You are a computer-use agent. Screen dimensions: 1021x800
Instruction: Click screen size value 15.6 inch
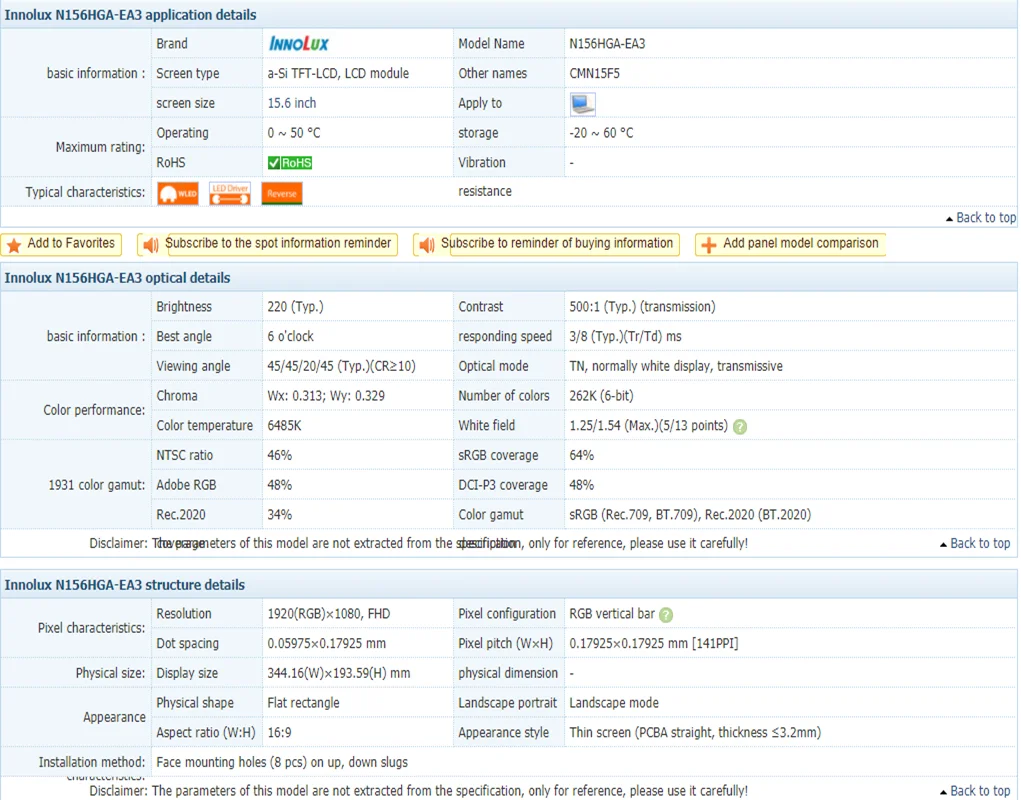point(292,103)
